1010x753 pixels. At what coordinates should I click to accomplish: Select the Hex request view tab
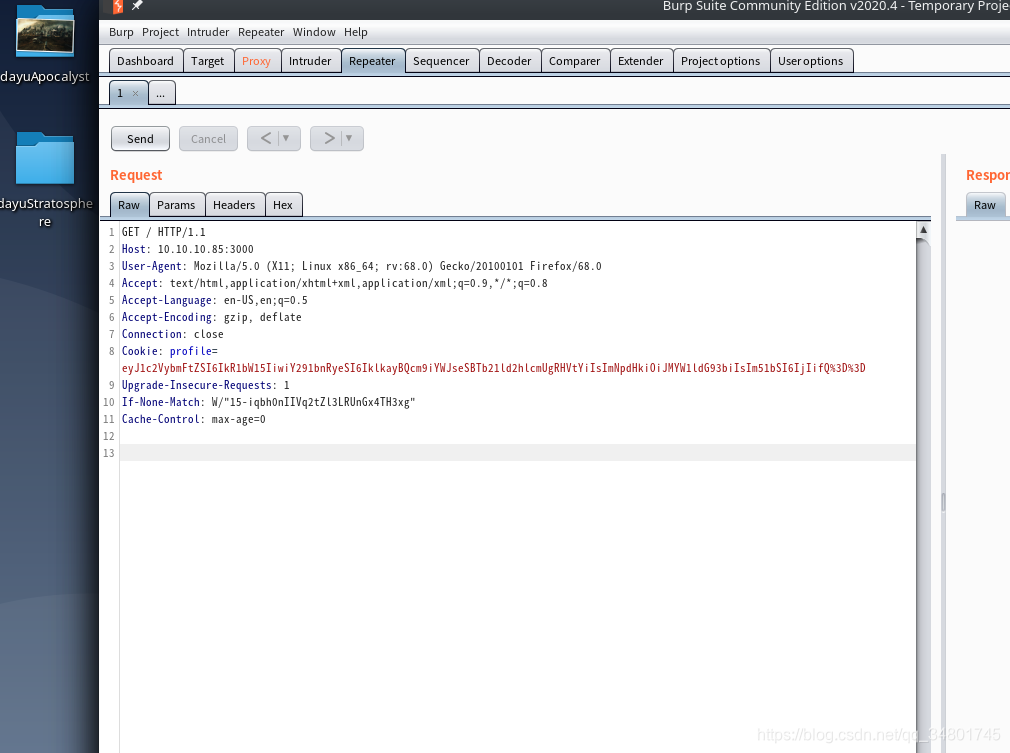pos(283,205)
